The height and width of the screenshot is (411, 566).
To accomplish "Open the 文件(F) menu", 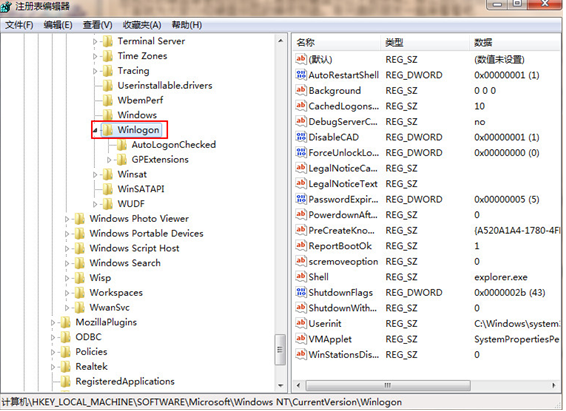I will click(x=19, y=25).
